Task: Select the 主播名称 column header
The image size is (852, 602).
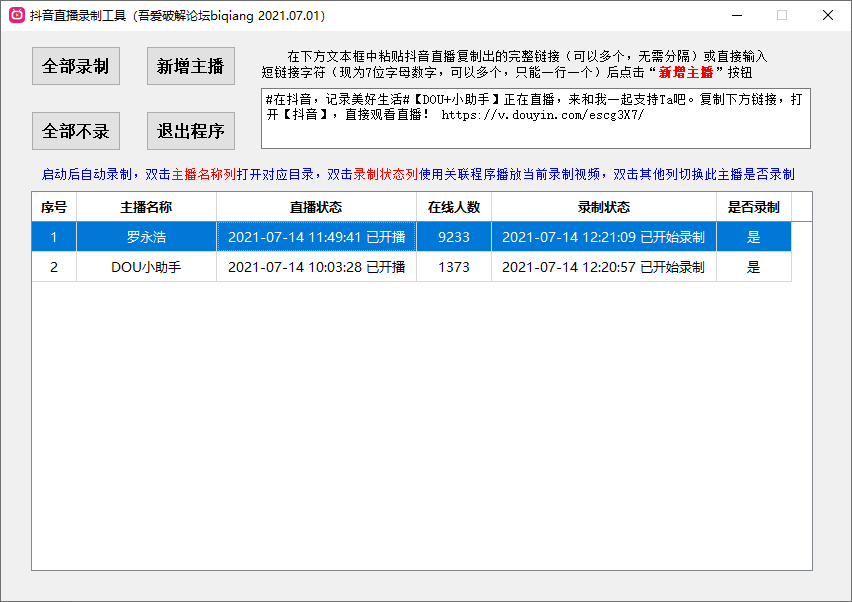Action: click(x=146, y=207)
